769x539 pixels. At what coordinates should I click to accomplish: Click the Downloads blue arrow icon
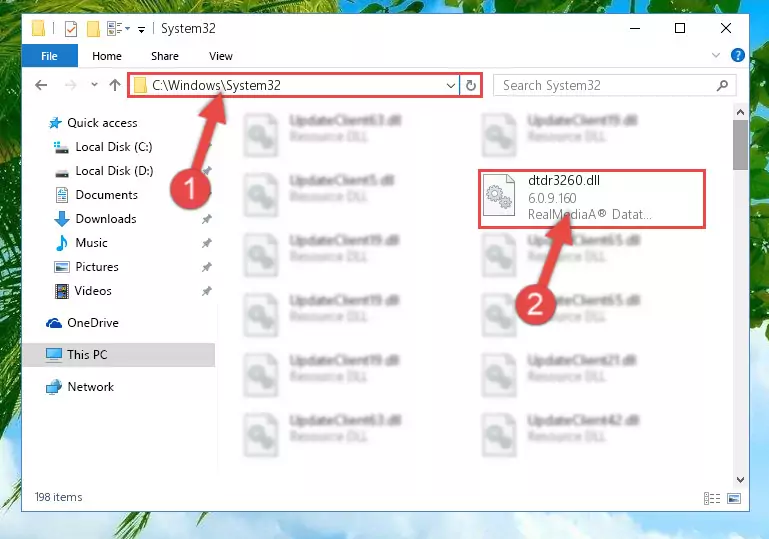tap(62, 219)
